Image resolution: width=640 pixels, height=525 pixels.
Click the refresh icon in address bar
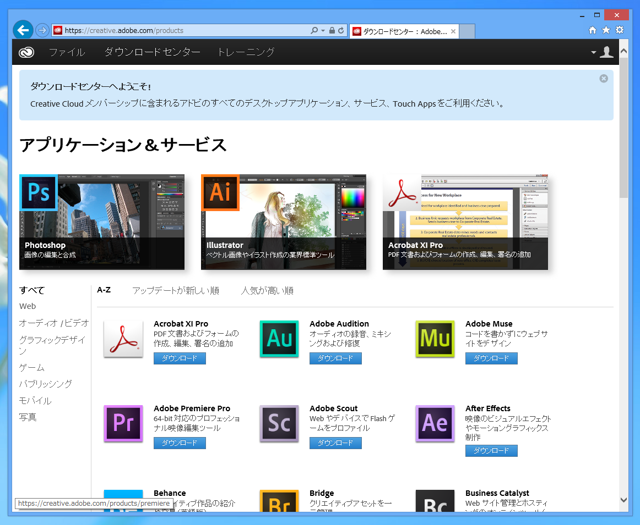(340, 31)
